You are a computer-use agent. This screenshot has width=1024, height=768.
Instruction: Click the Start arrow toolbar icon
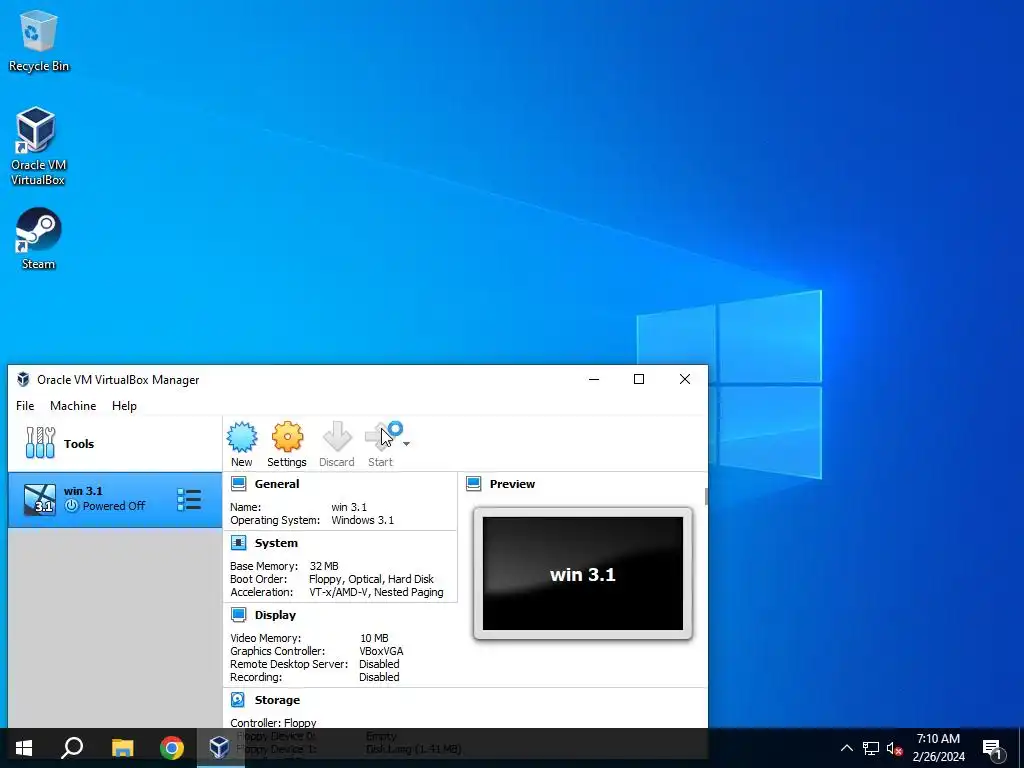coord(382,436)
